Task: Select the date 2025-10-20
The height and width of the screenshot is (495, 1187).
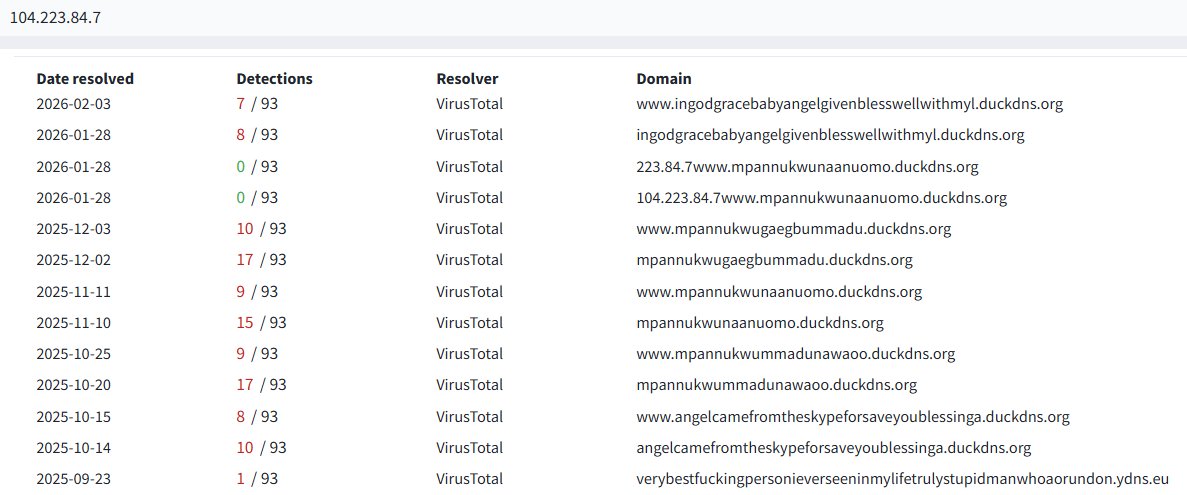Action: (73, 384)
